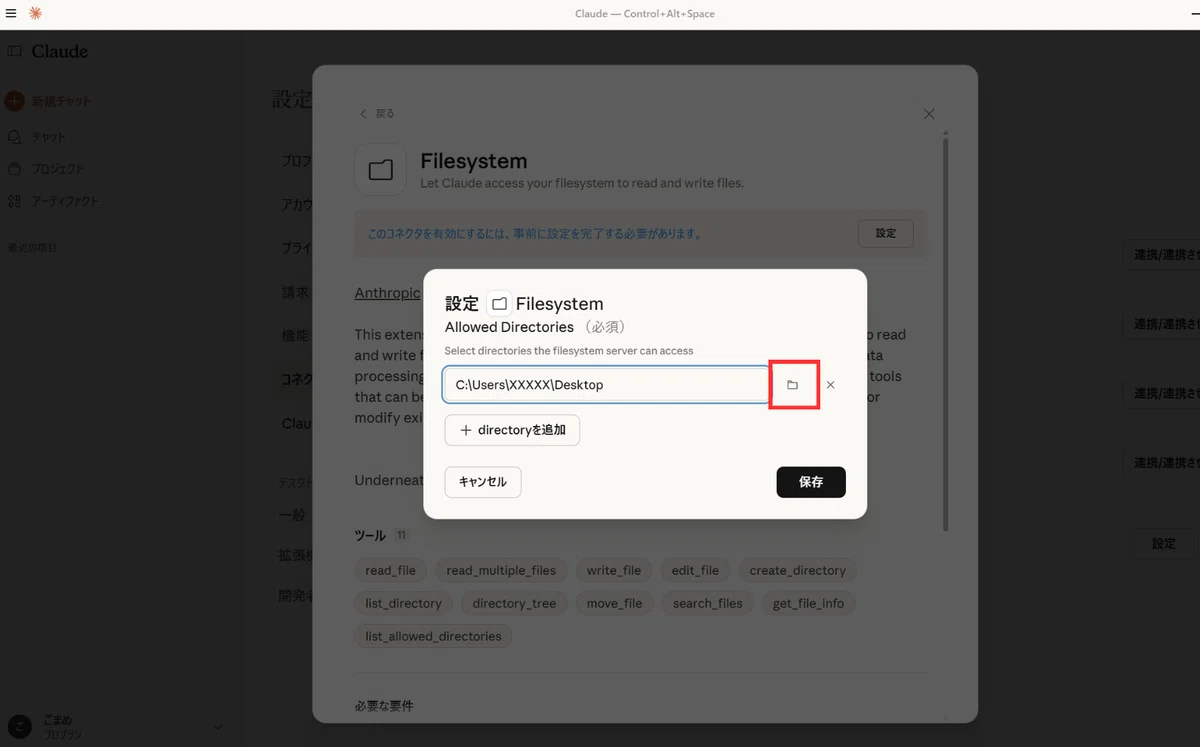The image size is (1200, 747).
Task: Click the 設定 button in background settings list
Action: pyautogui.click(x=1164, y=543)
